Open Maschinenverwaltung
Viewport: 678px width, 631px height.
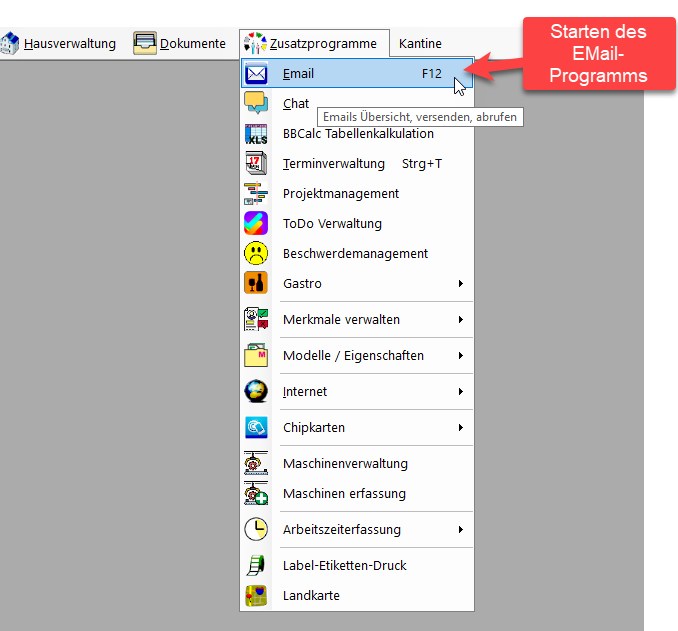point(357,463)
